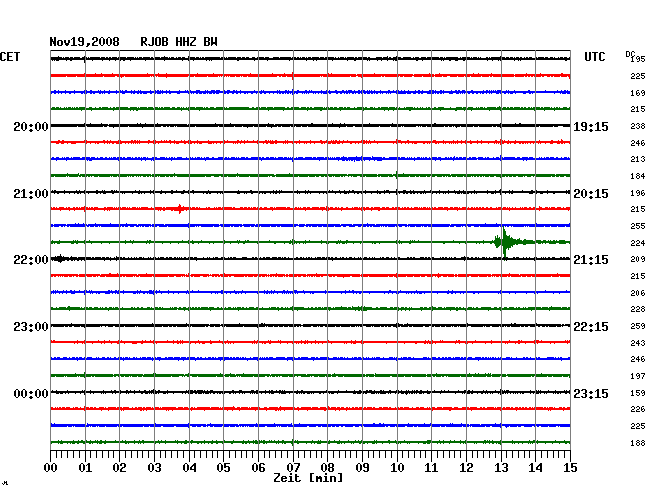Screen dimensions: 650x494
Task: Click the DC value 195
Action: [x=638, y=59]
